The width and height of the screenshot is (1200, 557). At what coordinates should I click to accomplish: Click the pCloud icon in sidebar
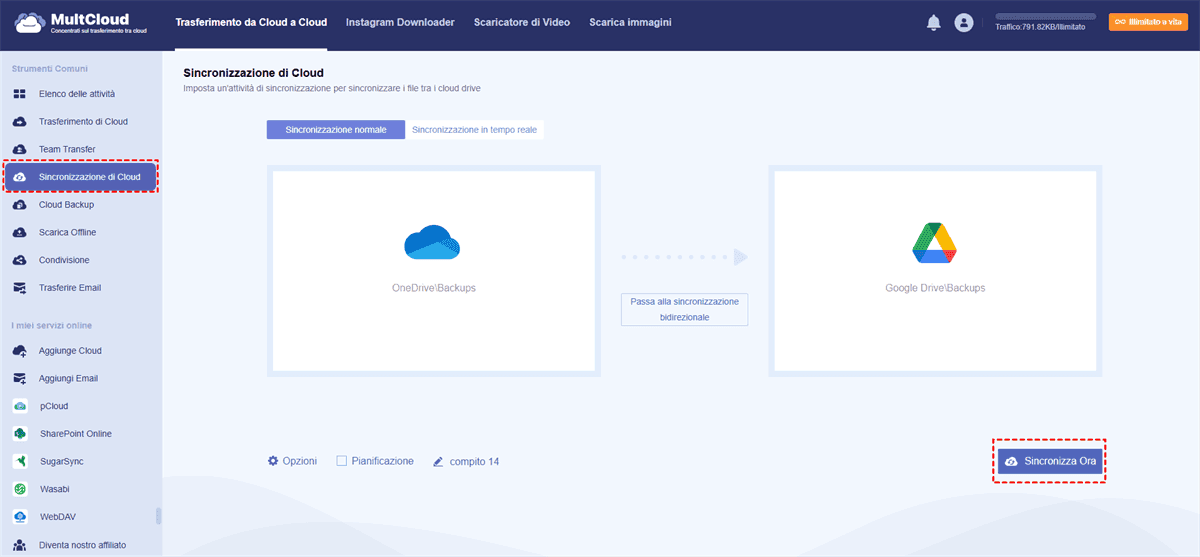20,406
